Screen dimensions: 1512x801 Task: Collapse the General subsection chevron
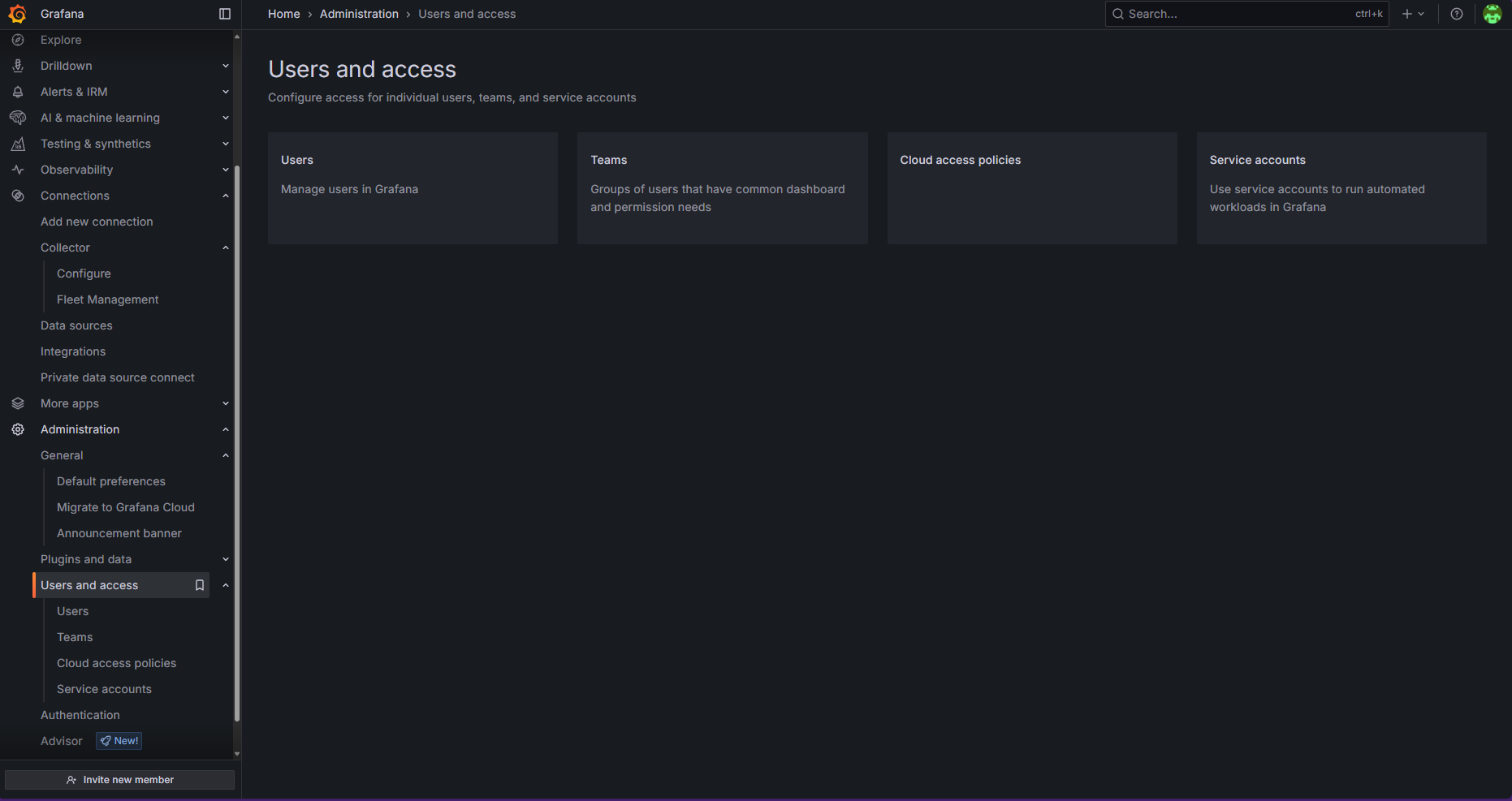click(x=226, y=455)
